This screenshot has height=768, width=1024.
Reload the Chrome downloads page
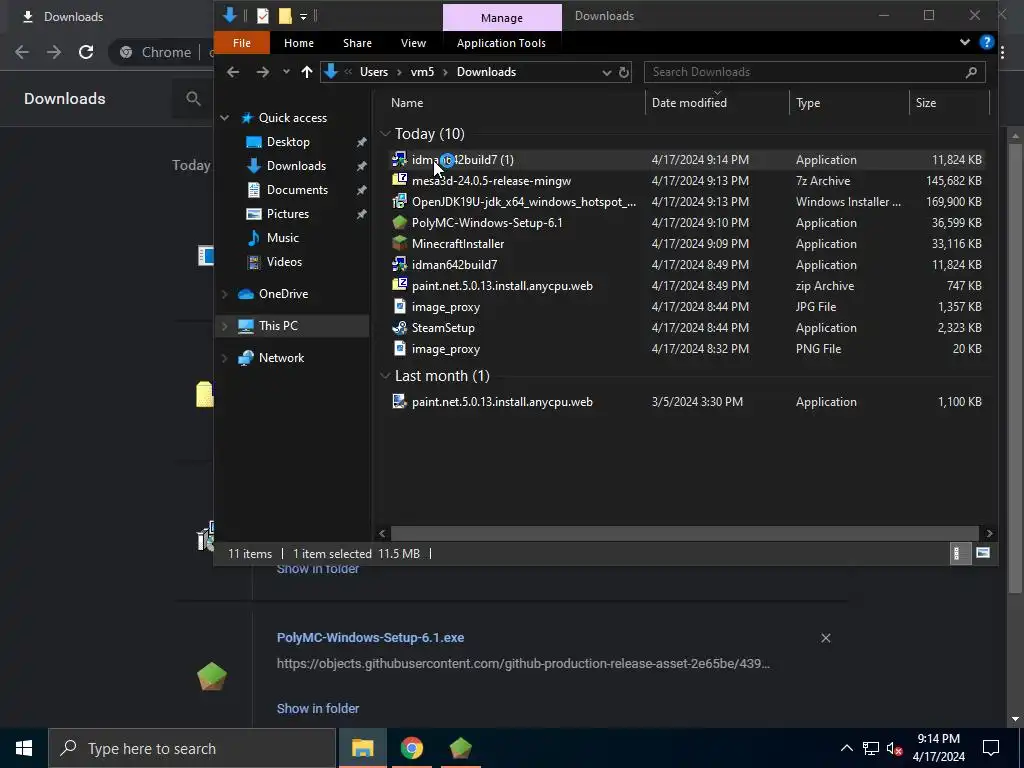coord(86,52)
